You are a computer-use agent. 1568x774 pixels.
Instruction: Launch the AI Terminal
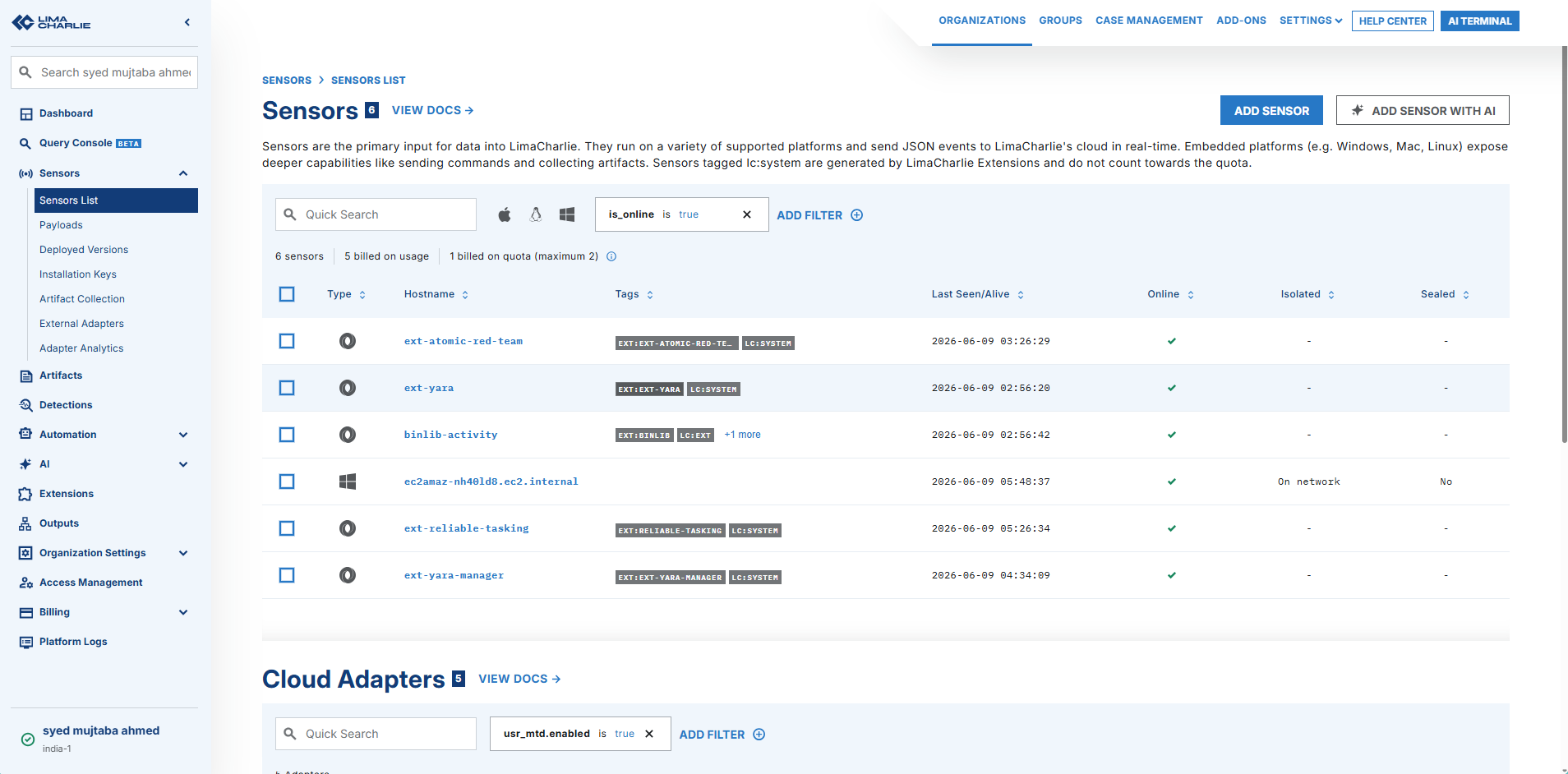click(x=1480, y=21)
